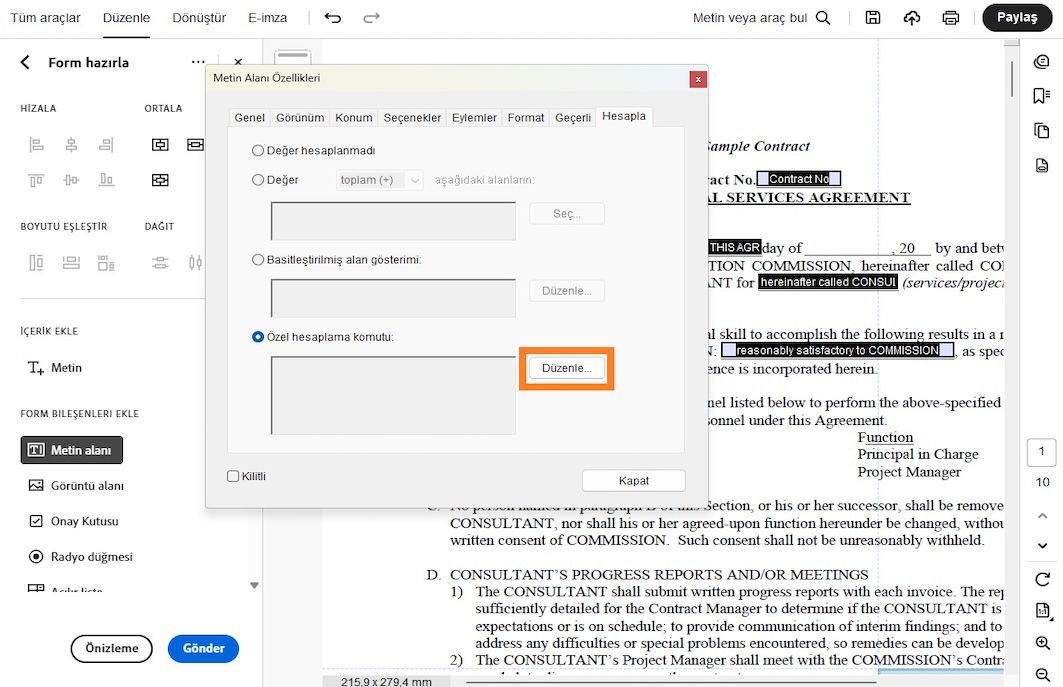
Task: Enable the Kilitli checkbox
Action: (233, 476)
